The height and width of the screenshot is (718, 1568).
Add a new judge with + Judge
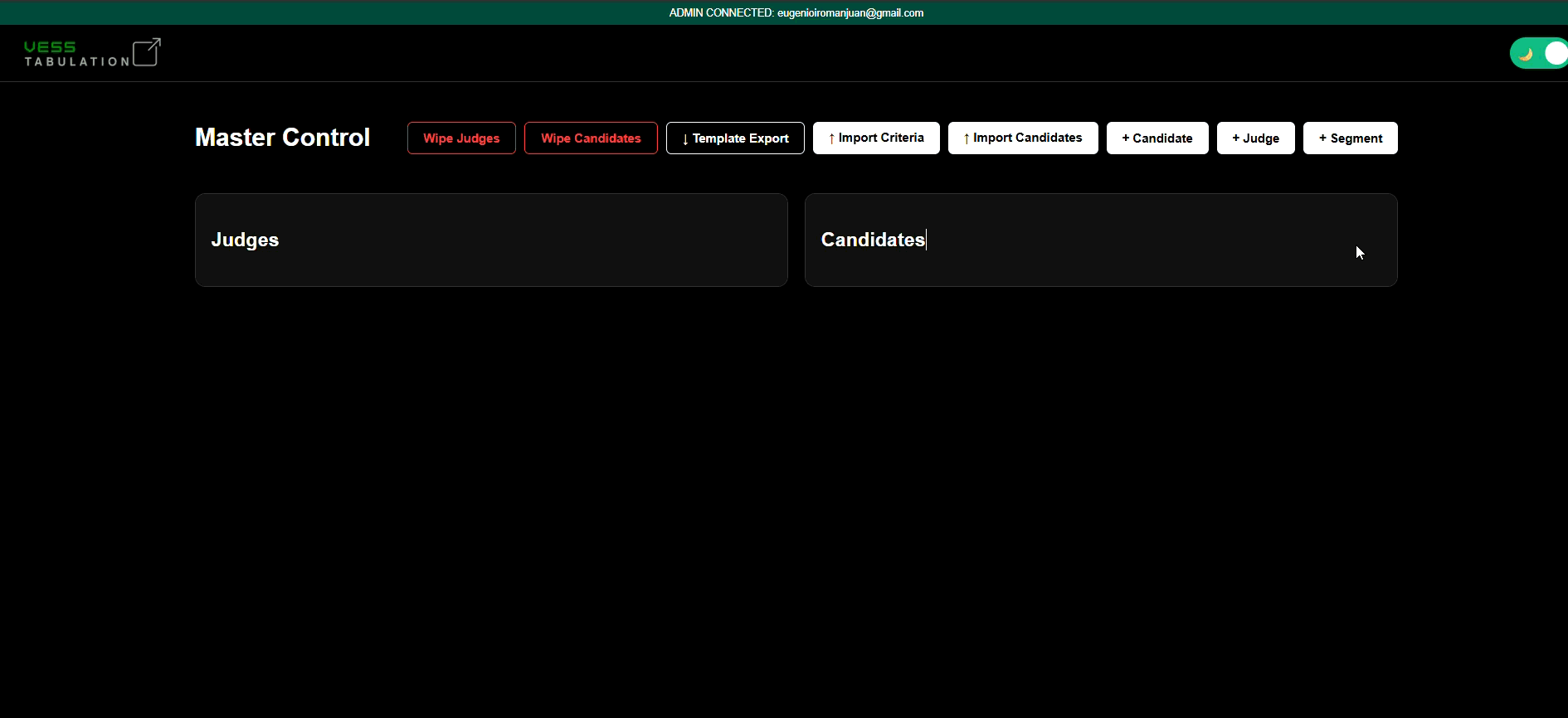coord(1255,138)
